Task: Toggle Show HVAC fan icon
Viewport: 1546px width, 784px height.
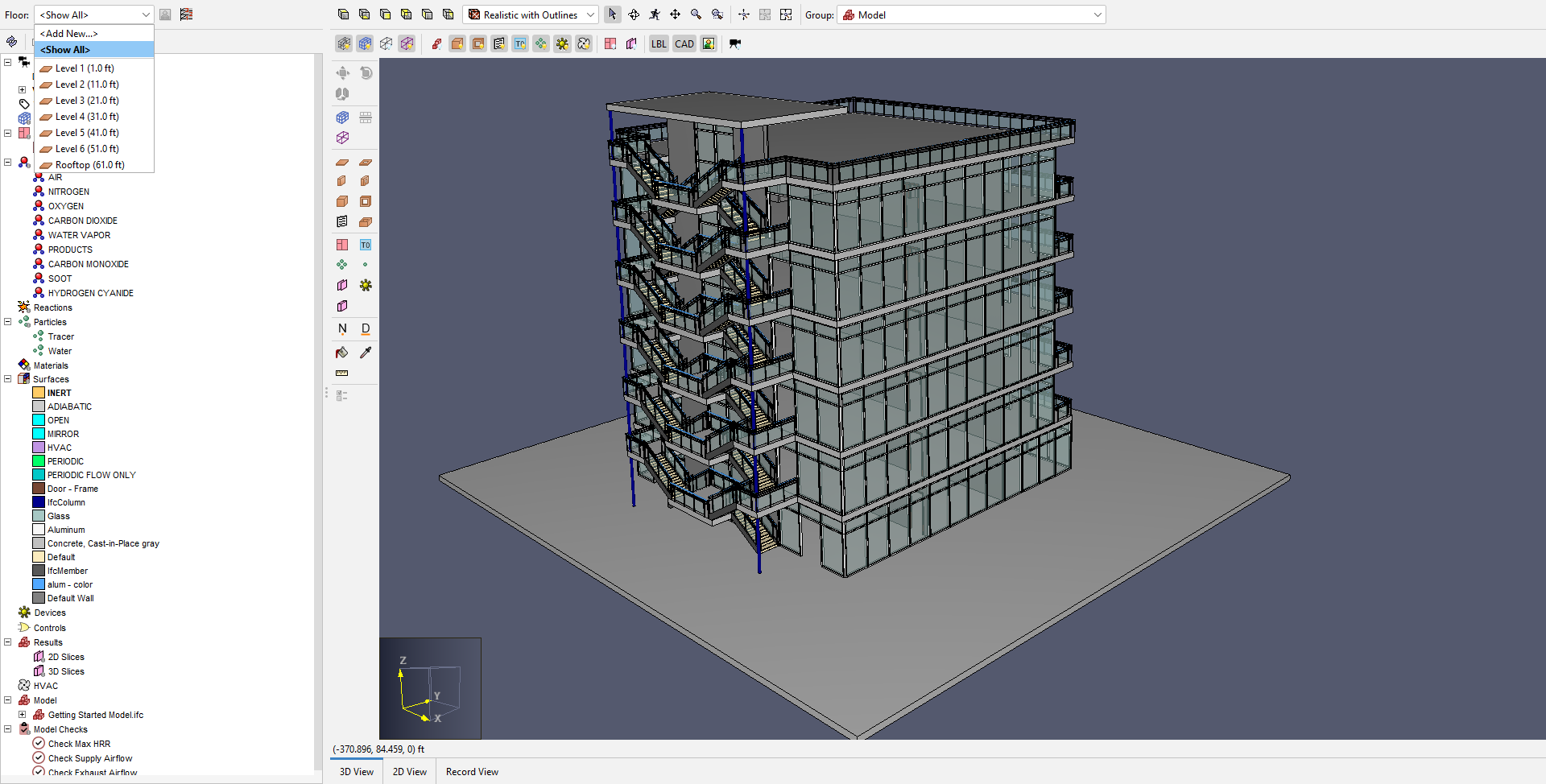Action: [x=584, y=43]
